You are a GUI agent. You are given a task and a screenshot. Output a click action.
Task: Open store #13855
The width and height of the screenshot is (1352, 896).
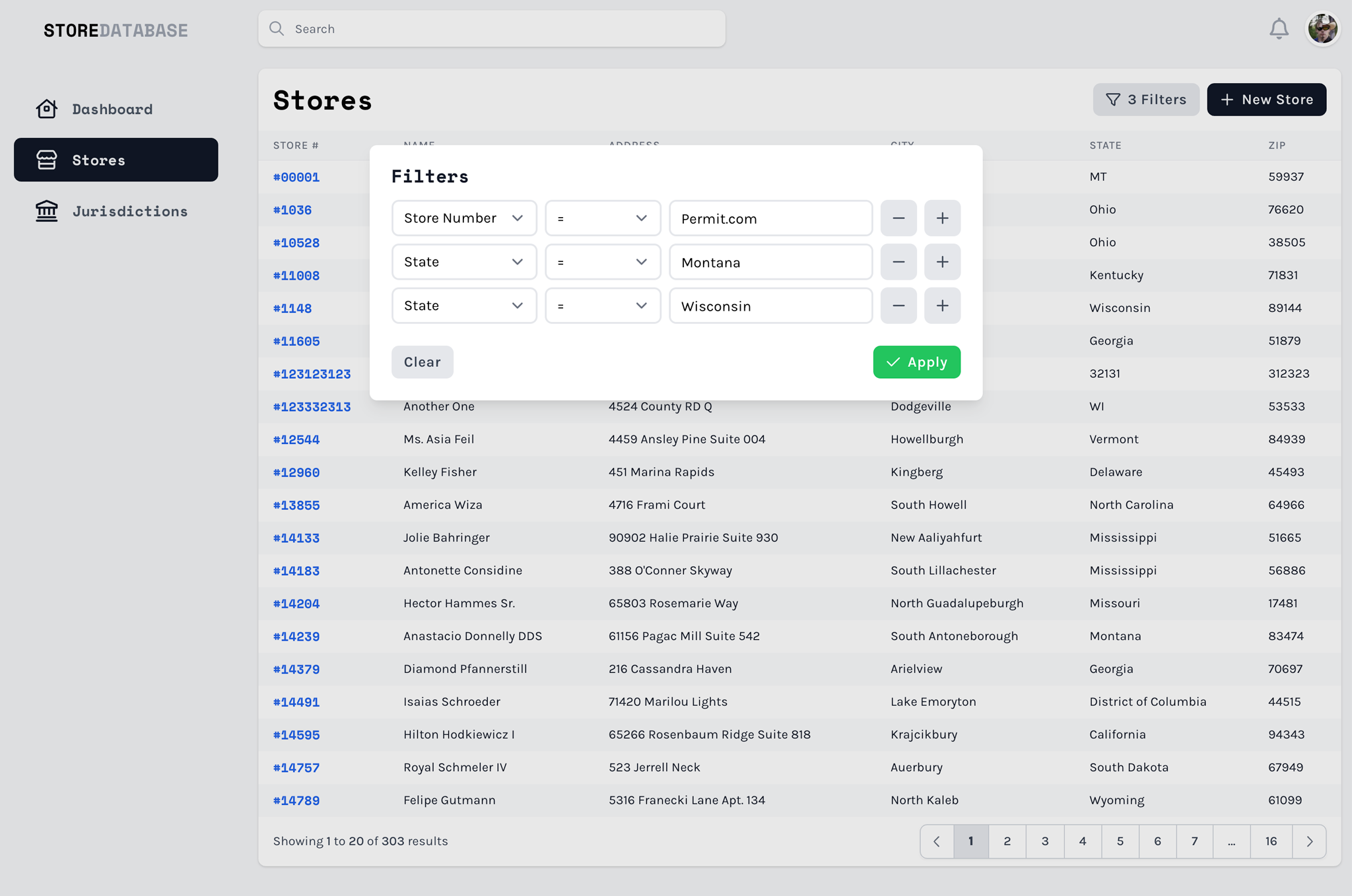[296, 505]
